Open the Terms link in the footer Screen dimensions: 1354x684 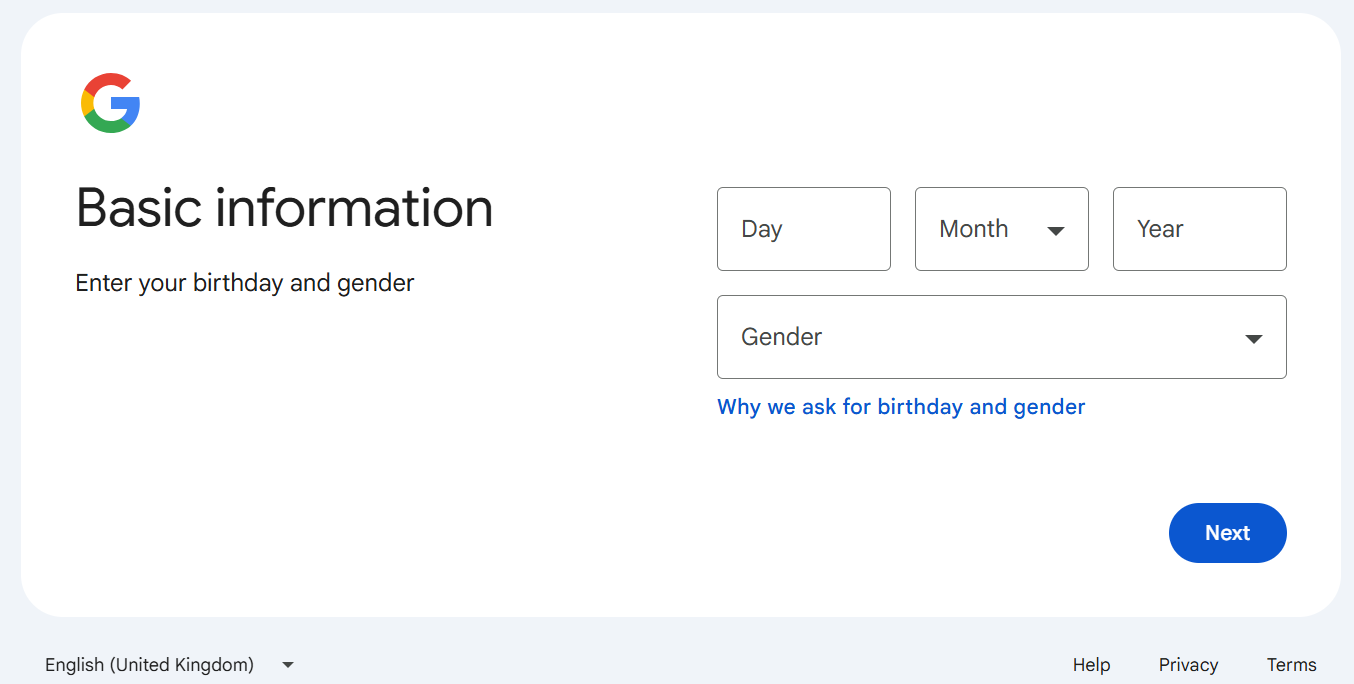coord(1291,665)
